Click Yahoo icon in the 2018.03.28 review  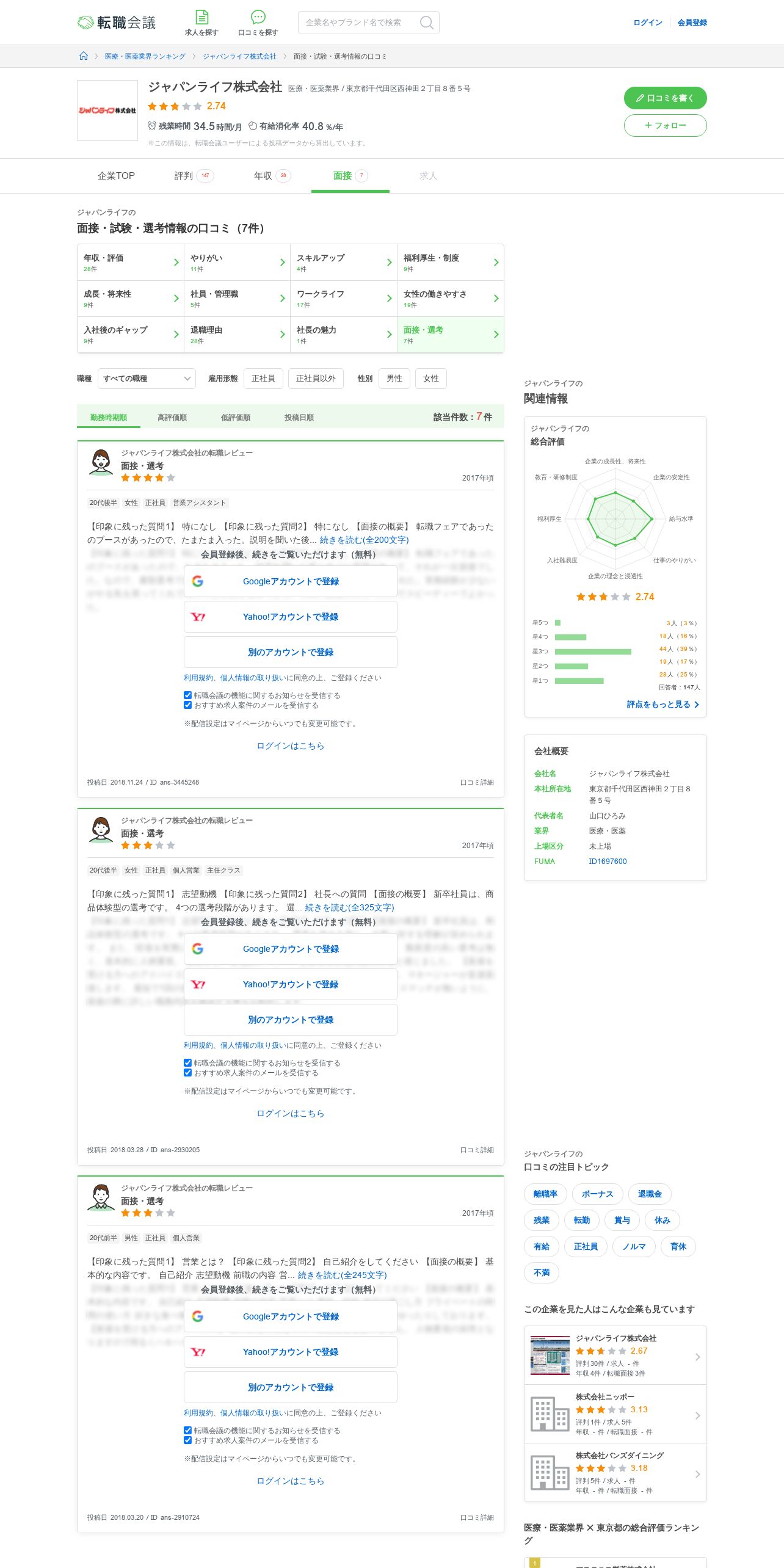198,984
